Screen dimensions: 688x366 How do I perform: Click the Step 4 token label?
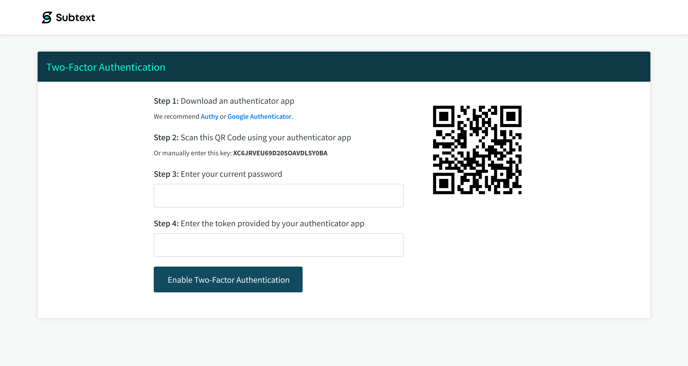pyautogui.click(x=259, y=223)
